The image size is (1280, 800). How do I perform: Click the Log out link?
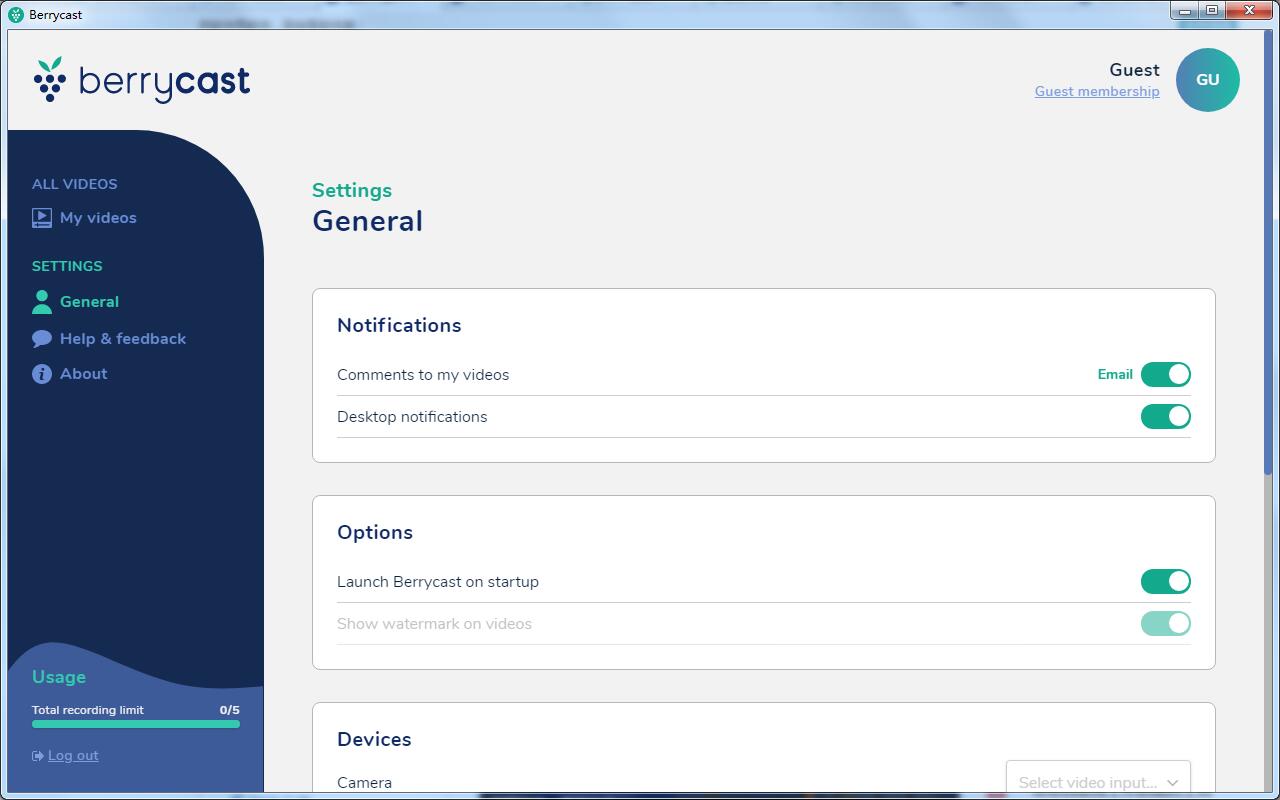[x=73, y=756]
